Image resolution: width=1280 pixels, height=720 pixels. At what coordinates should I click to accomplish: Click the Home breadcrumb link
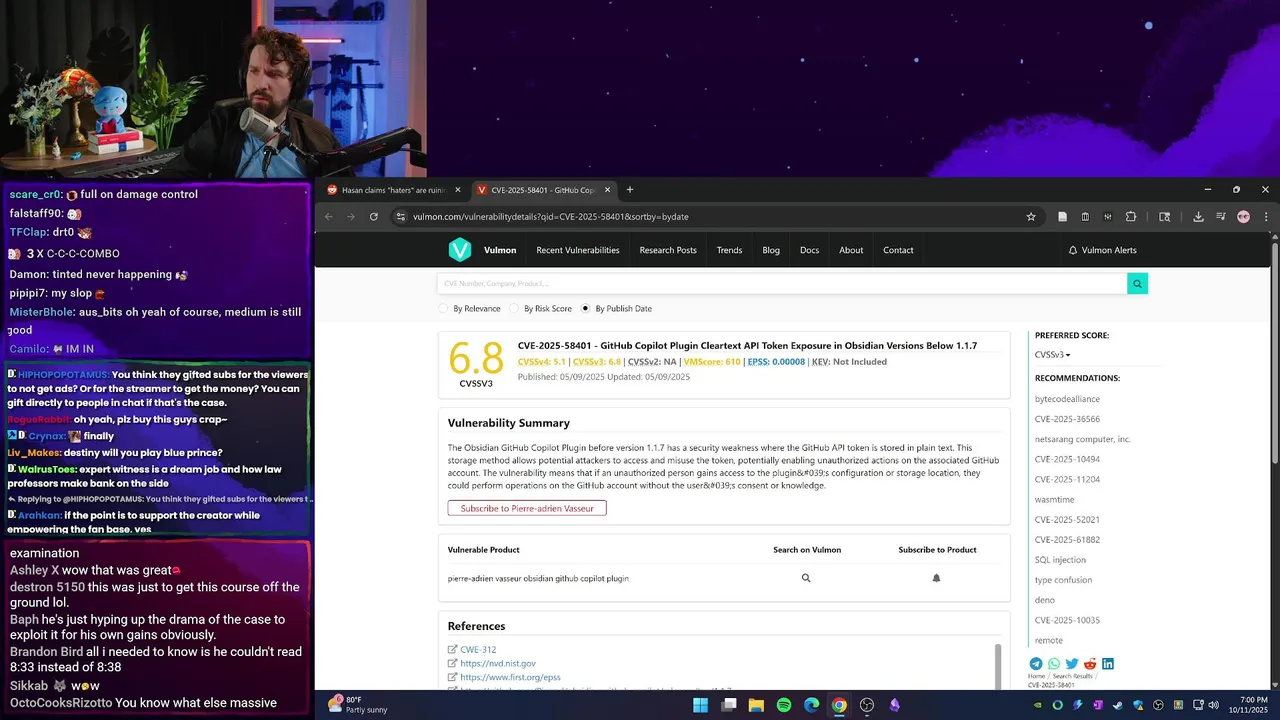[1036, 677]
